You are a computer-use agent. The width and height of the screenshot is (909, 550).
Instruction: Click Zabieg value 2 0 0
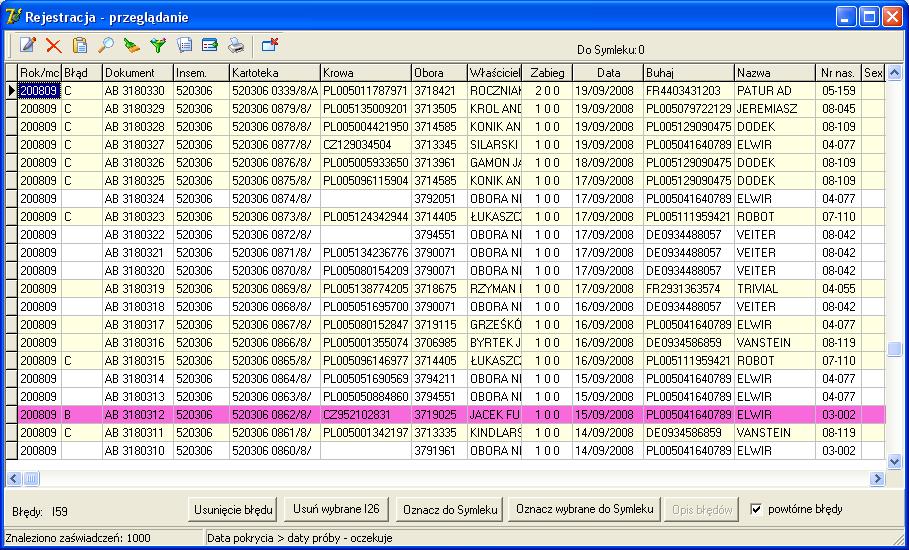coord(547,90)
